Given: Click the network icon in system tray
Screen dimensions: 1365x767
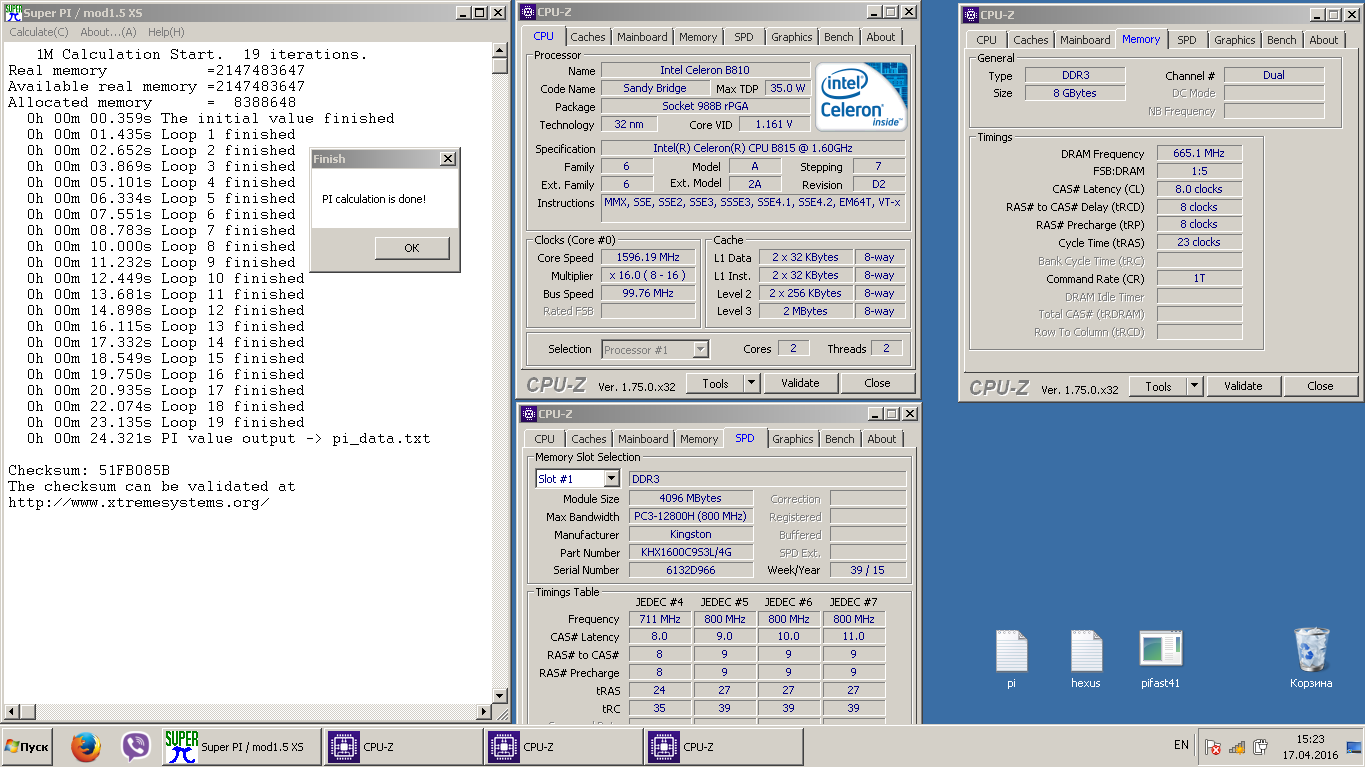Looking at the screenshot, I should (x=1237, y=747).
